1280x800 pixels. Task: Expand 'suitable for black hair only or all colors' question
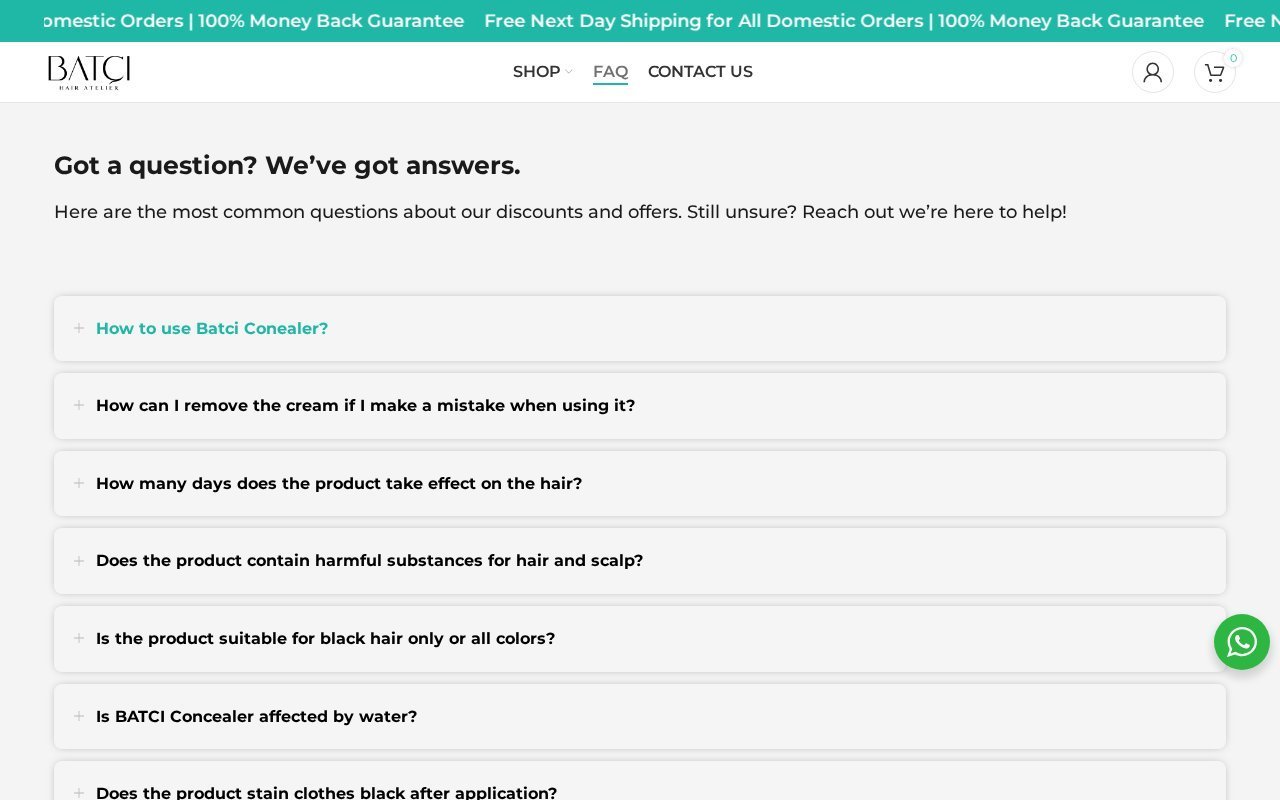tap(640, 639)
